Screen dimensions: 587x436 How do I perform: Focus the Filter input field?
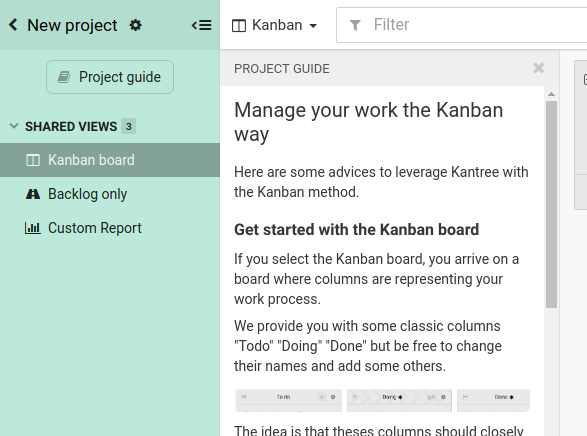point(462,25)
